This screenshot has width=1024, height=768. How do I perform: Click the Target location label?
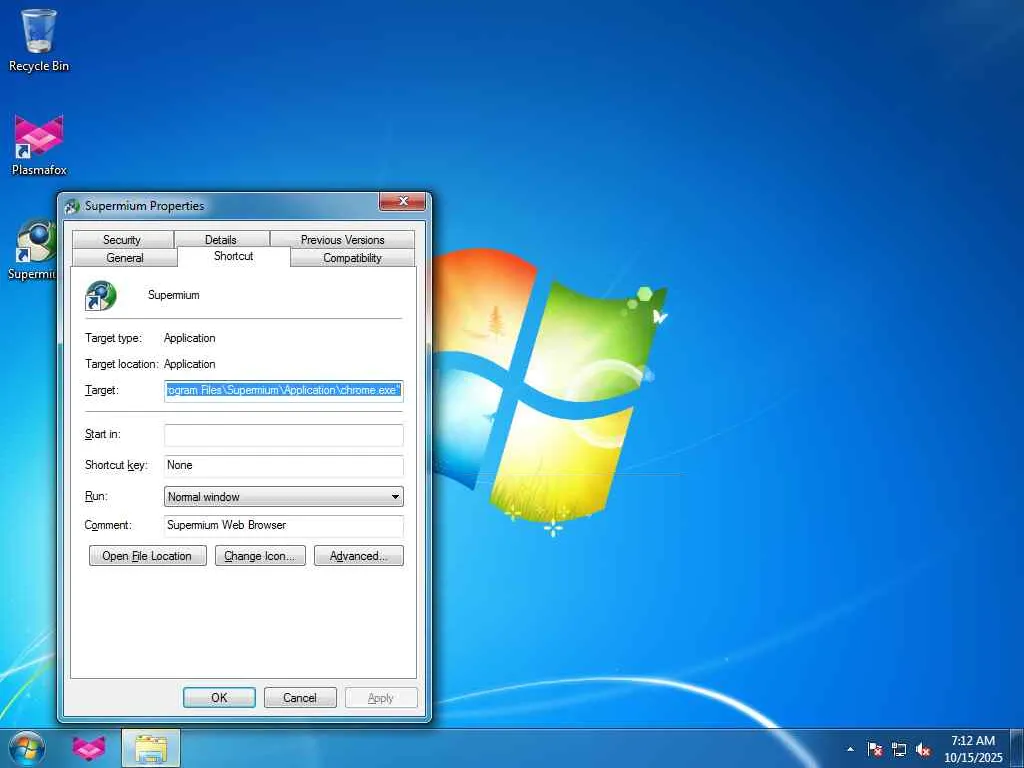(121, 364)
